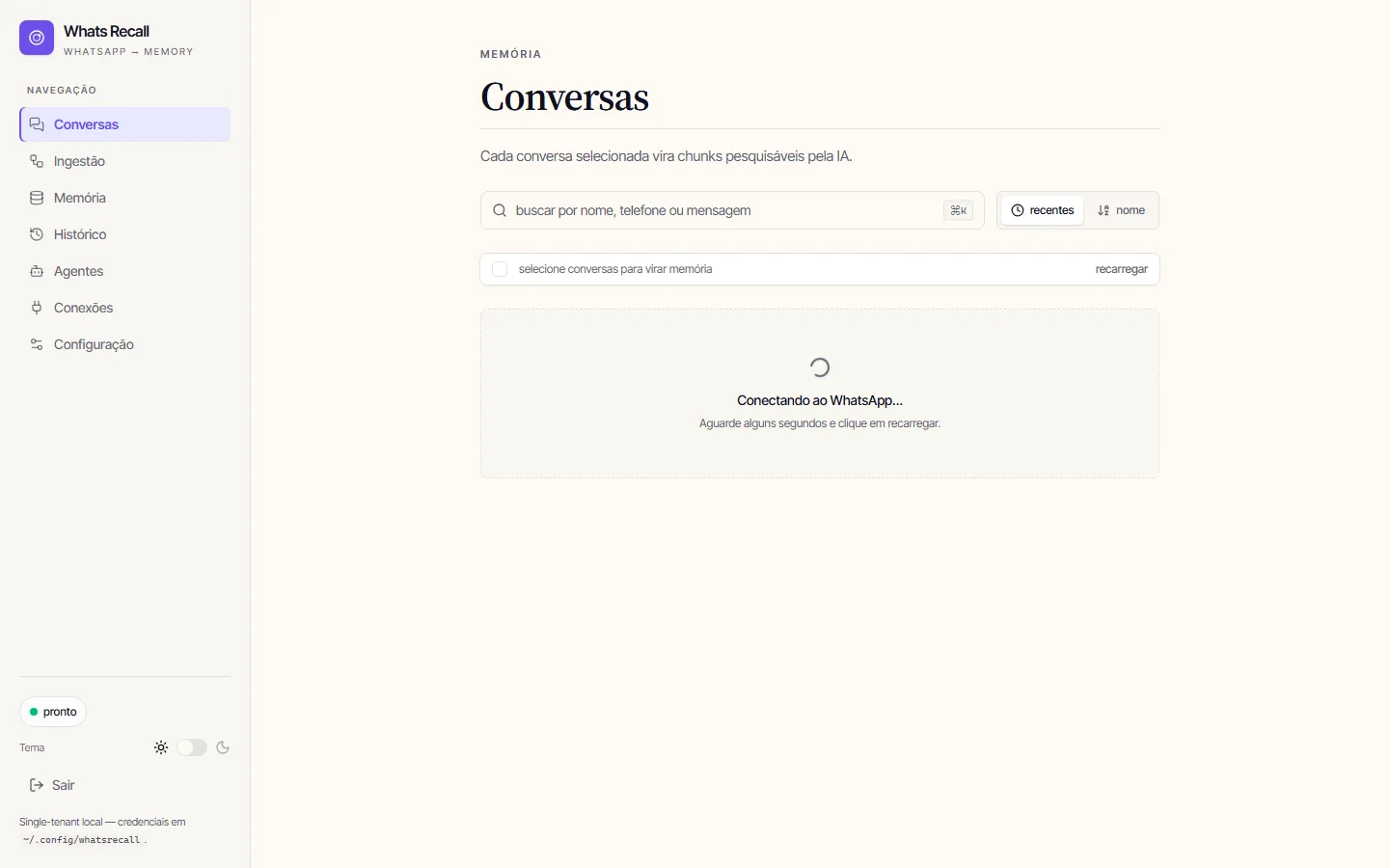Click the moon dark-theme icon

(223, 747)
